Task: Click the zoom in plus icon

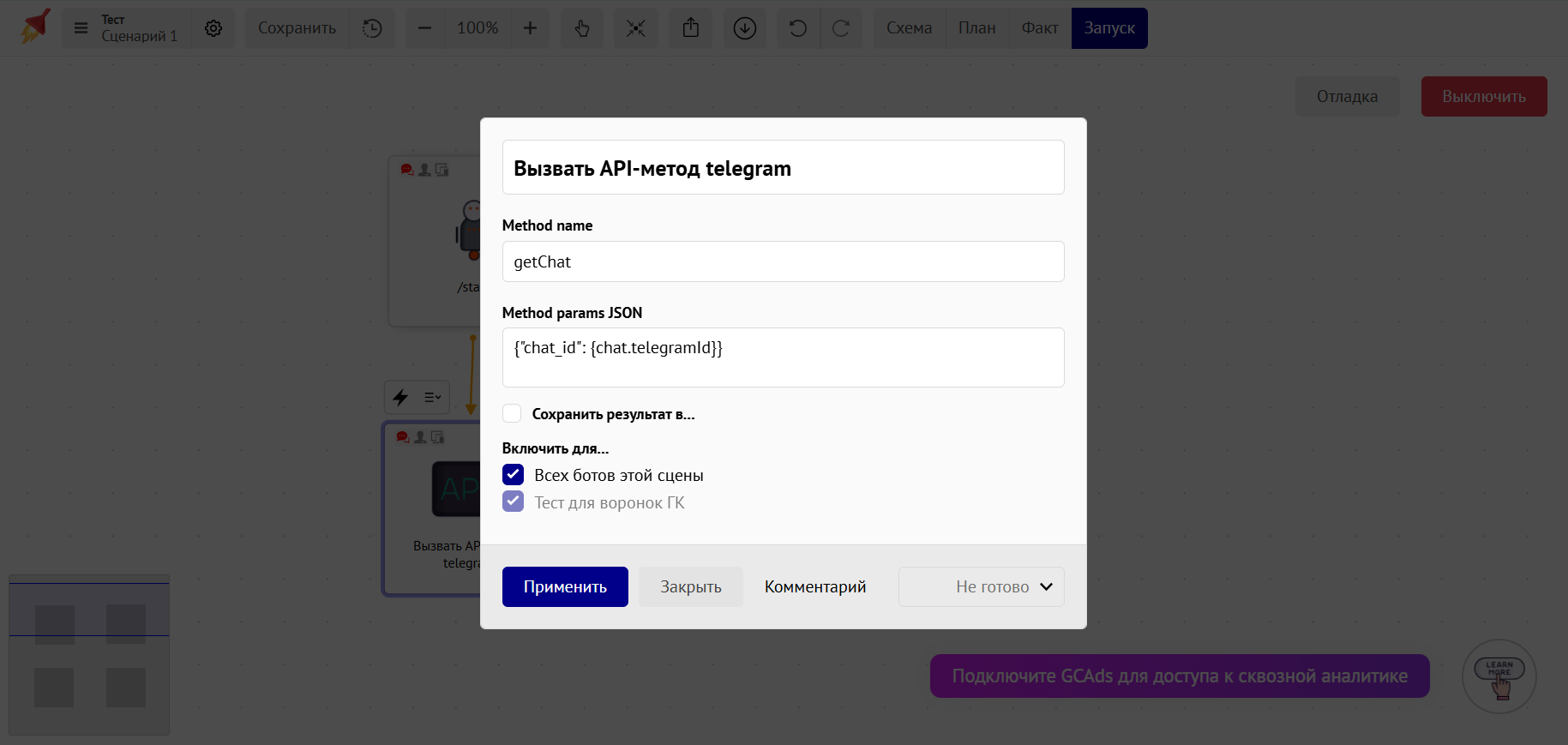Action: [530, 28]
